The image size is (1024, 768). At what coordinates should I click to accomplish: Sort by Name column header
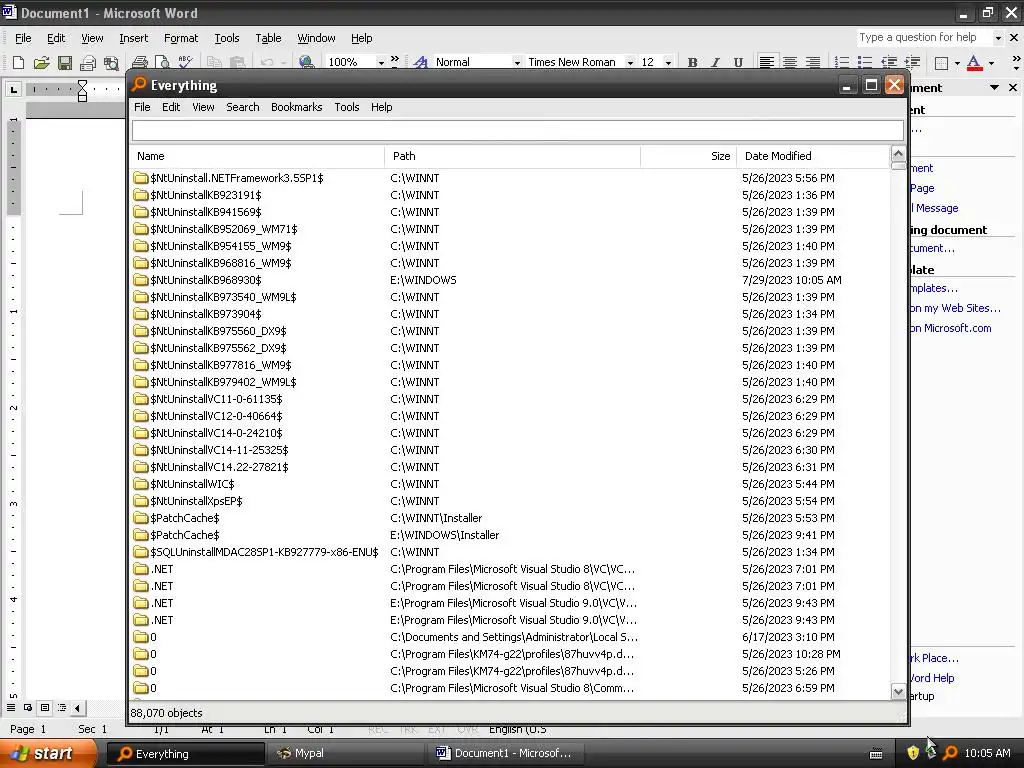[257, 156]
